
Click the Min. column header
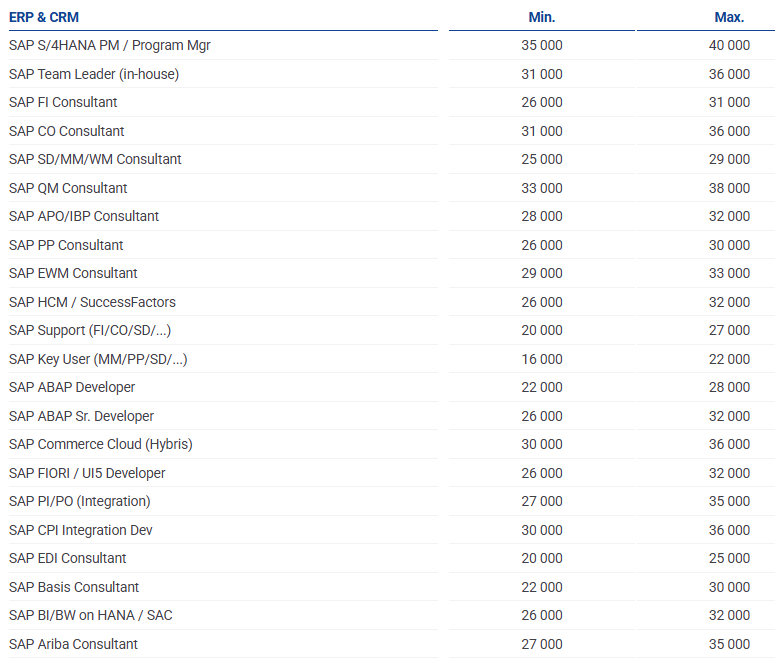click(x=542, y=17)
